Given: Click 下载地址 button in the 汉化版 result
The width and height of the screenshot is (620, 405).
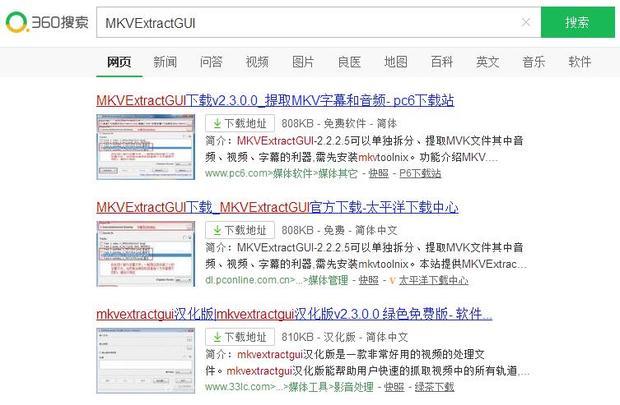Looking at the screenshot, I should click(240, 337).
